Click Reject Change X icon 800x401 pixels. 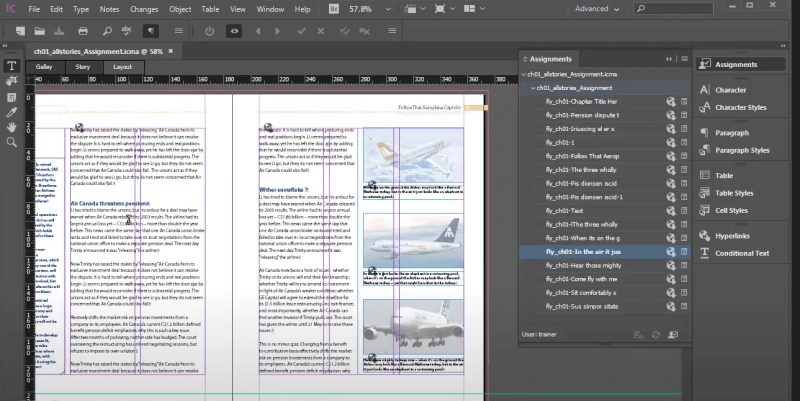coord(320,31)
